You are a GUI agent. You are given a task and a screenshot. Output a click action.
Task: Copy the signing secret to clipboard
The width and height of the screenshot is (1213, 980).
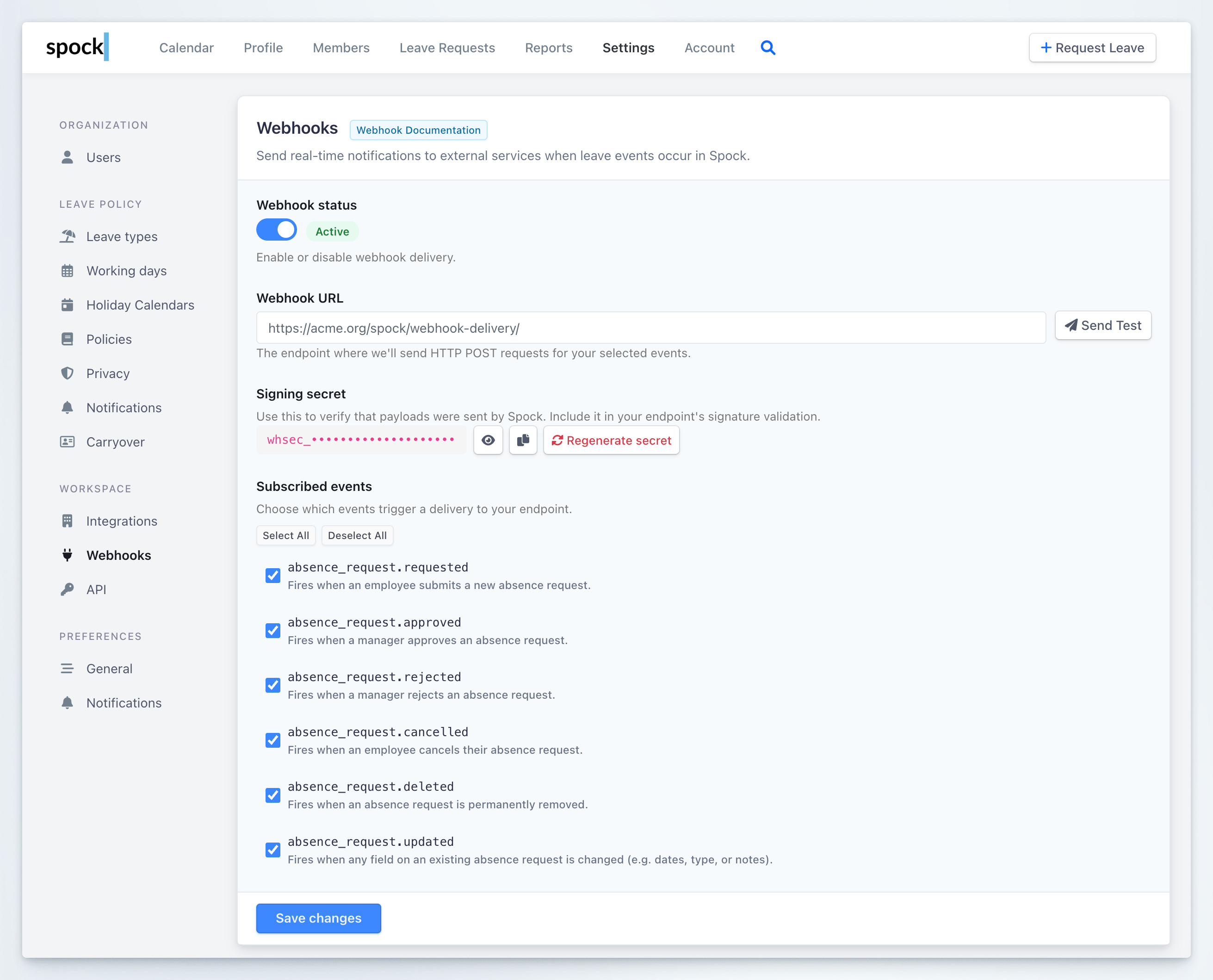523,440
